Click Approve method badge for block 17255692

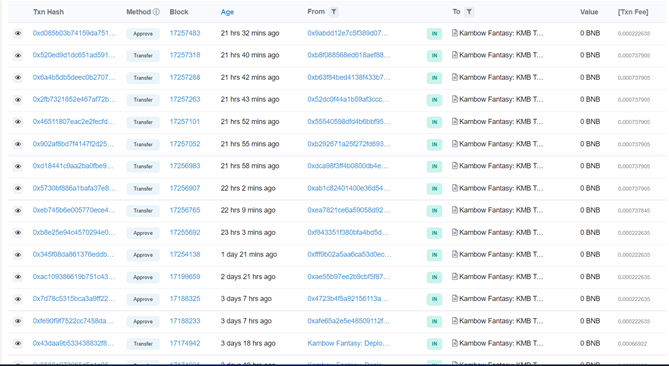click(x=143, y=233)
